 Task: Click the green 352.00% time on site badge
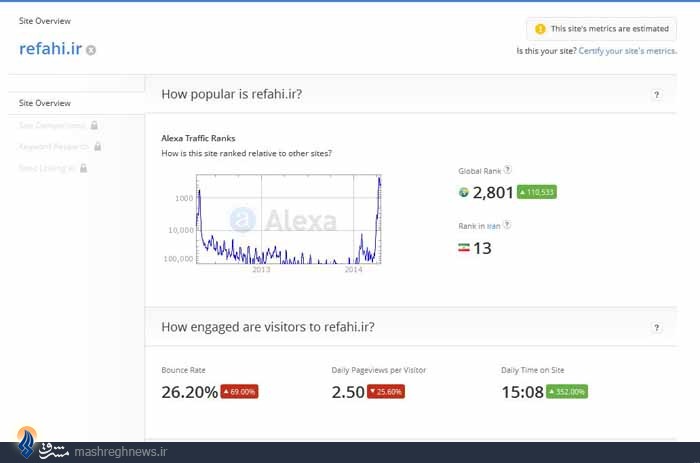567,392
